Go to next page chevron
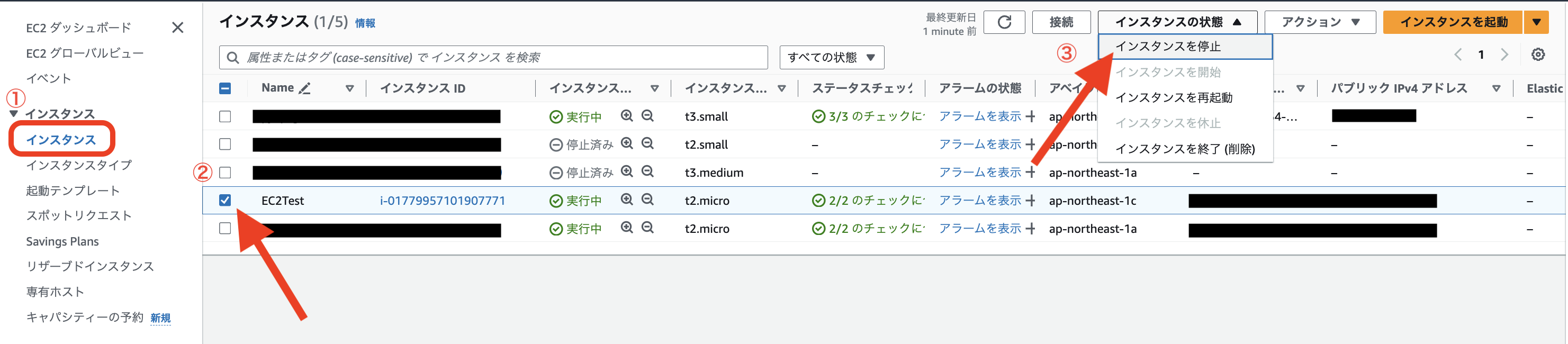This screenshot has height=344, width=1568. coord(1504,55)
